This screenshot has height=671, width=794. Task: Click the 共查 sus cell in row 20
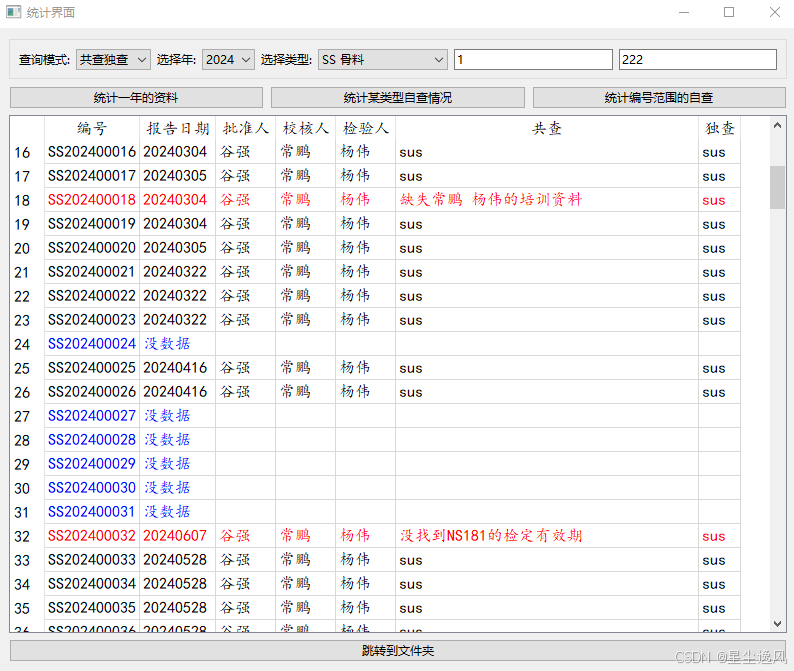point(547,248)
